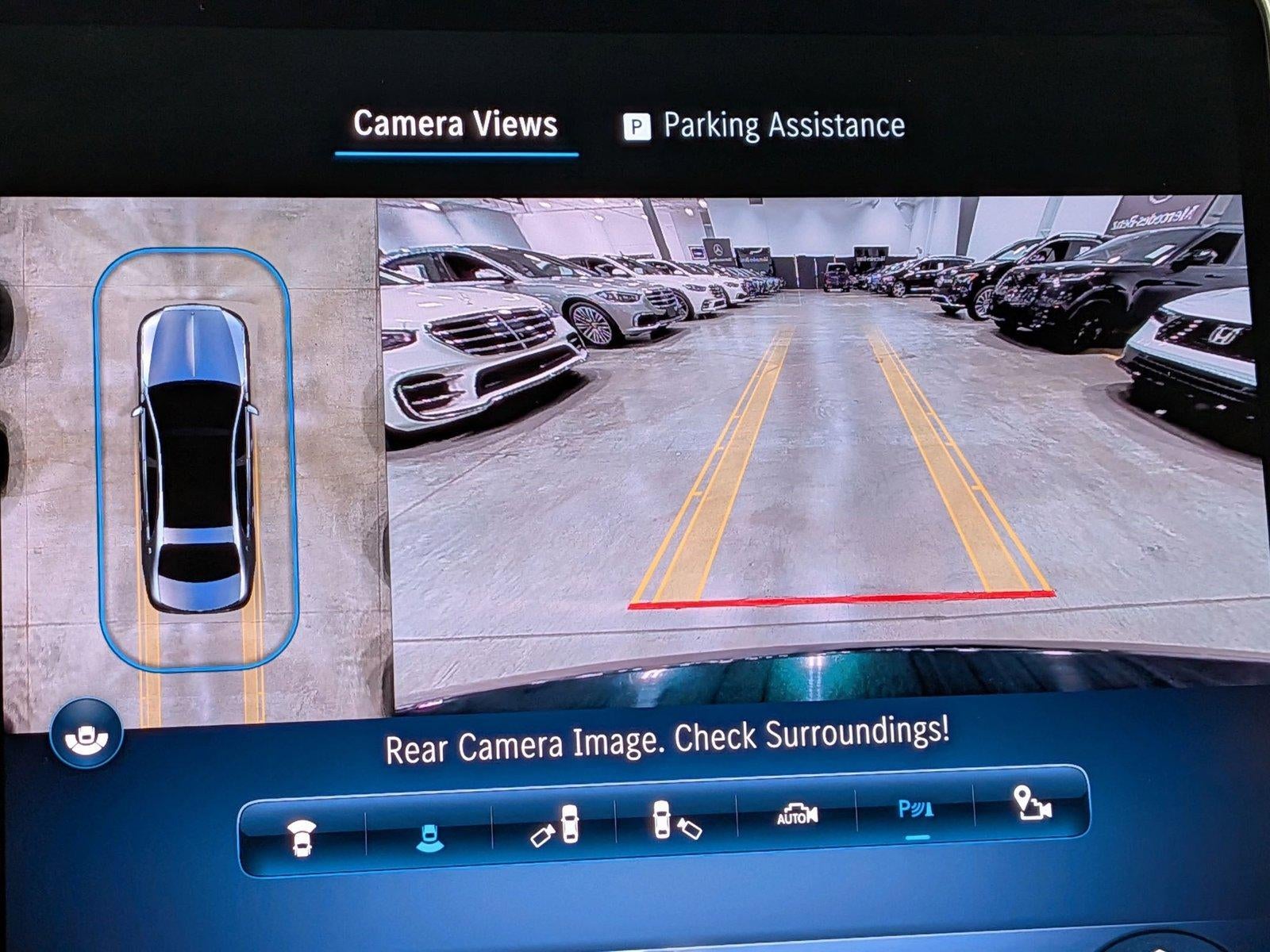Toggle the AUTO camera activation icon
This screenshot has height=952, width=1270.
click(796, 815)
